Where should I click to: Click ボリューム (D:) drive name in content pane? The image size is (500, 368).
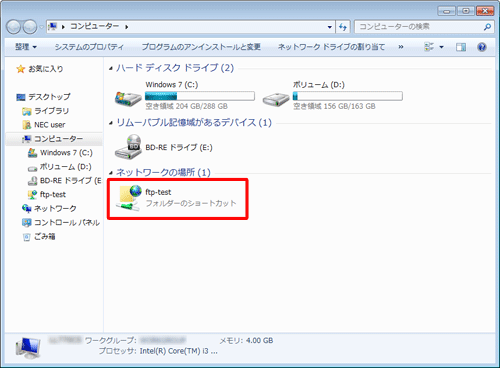[x=319, y=85]
